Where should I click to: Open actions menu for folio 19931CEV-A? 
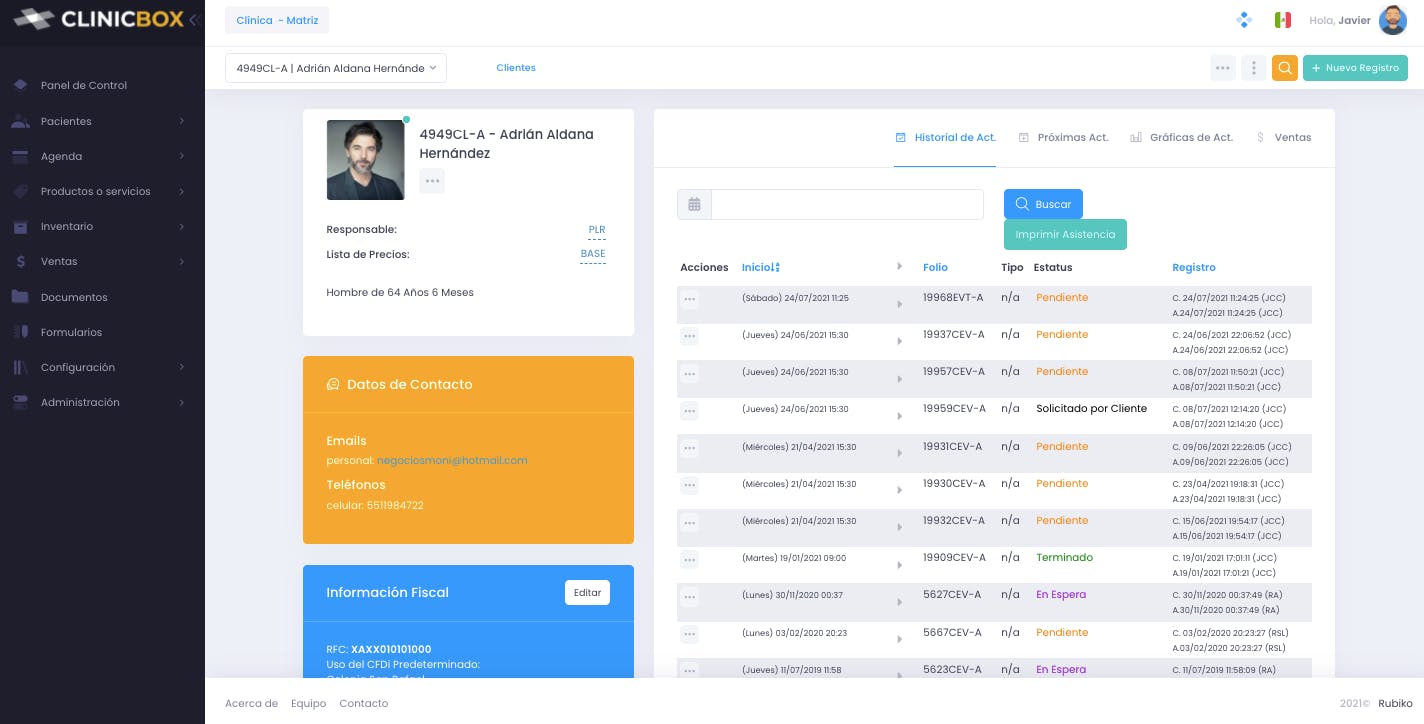689,448
